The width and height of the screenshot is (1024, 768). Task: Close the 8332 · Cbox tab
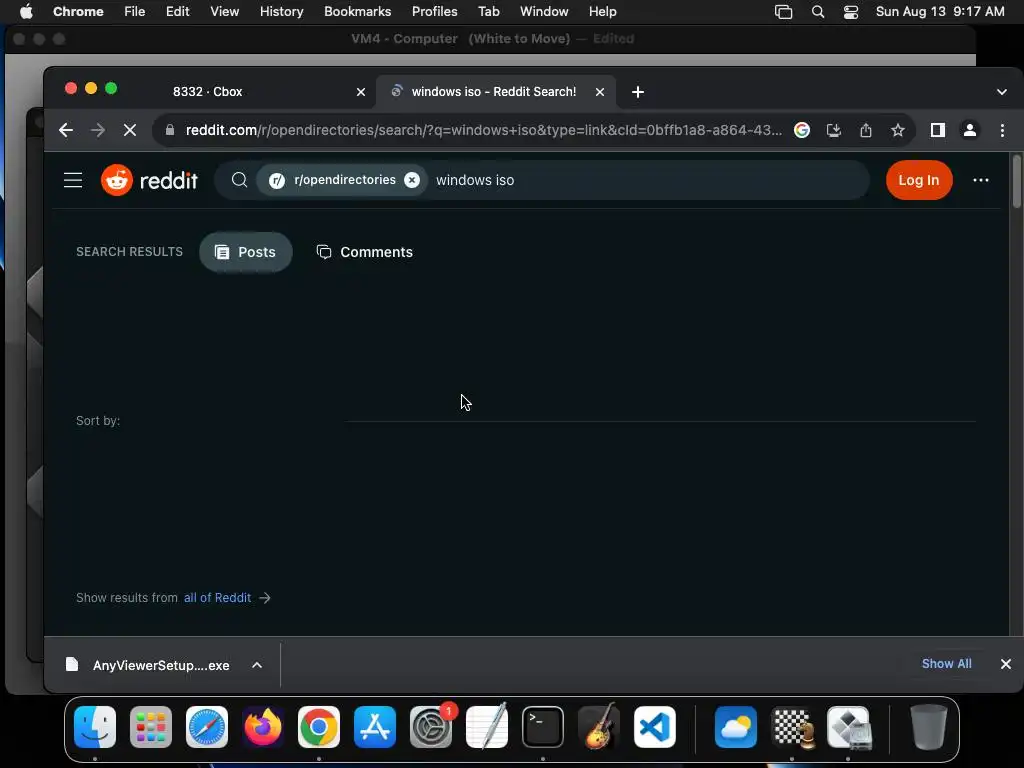pos(360,92)
